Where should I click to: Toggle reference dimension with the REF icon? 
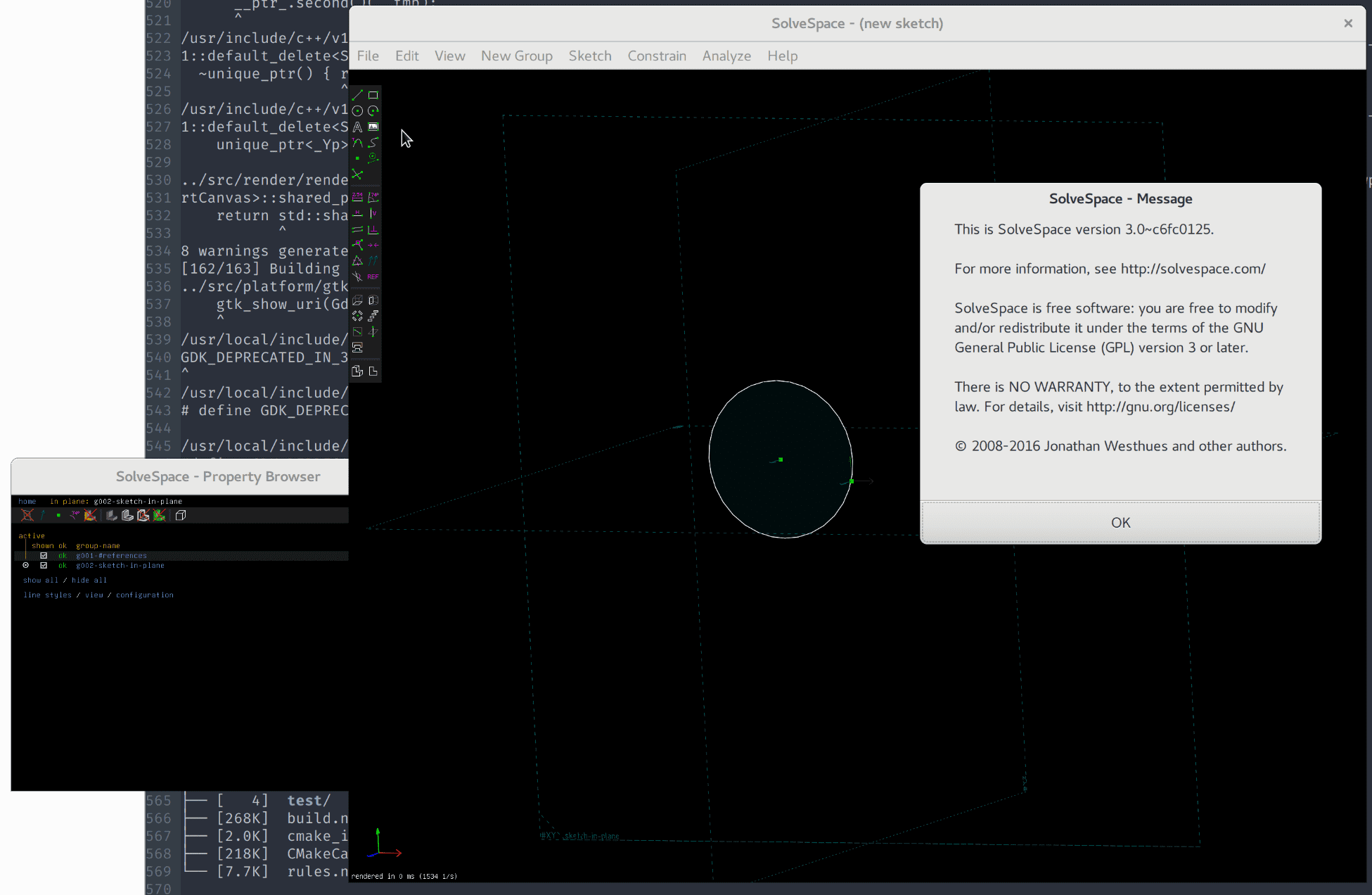coord(373,276)
